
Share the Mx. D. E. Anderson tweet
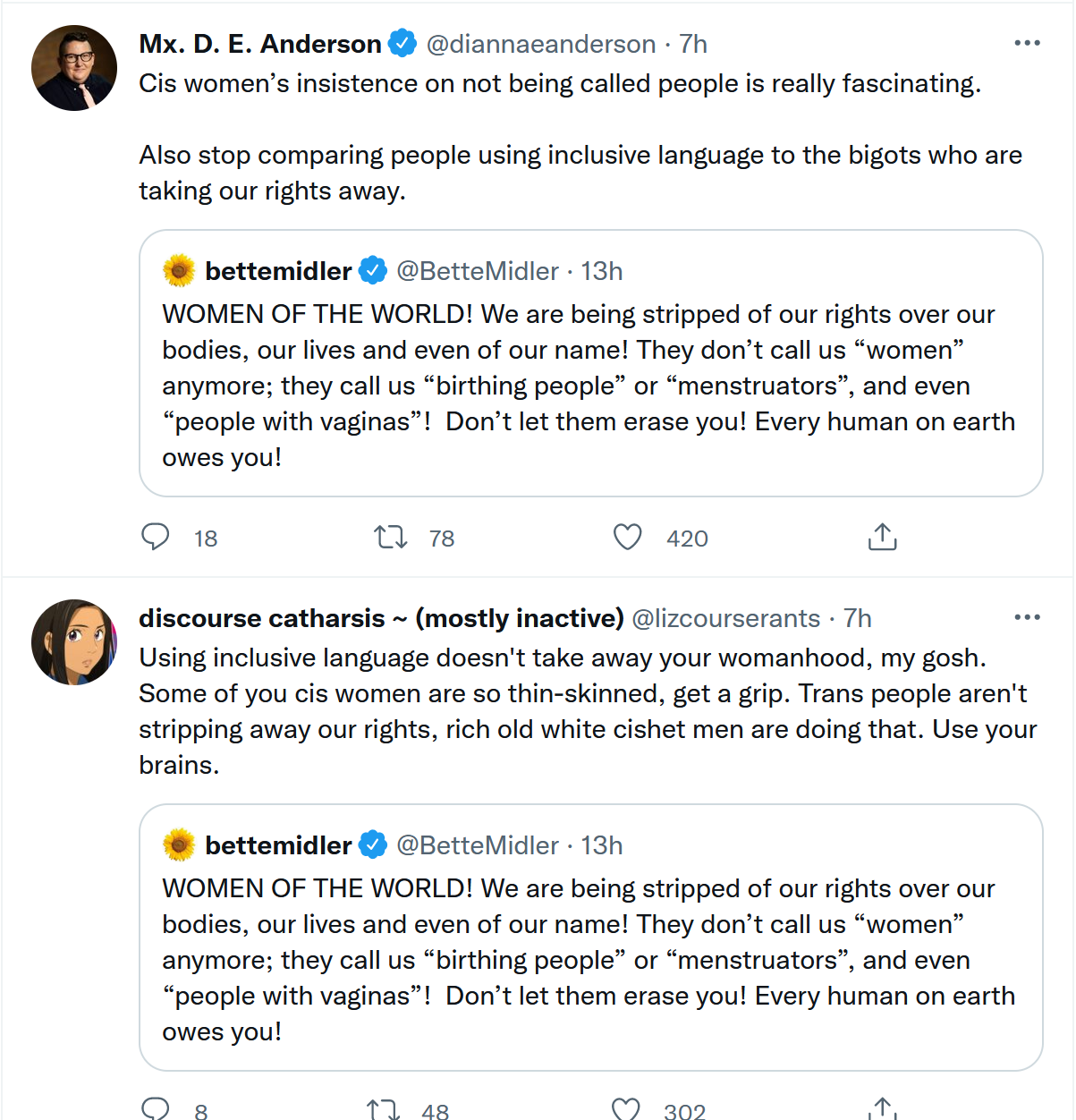coord(882,537)
